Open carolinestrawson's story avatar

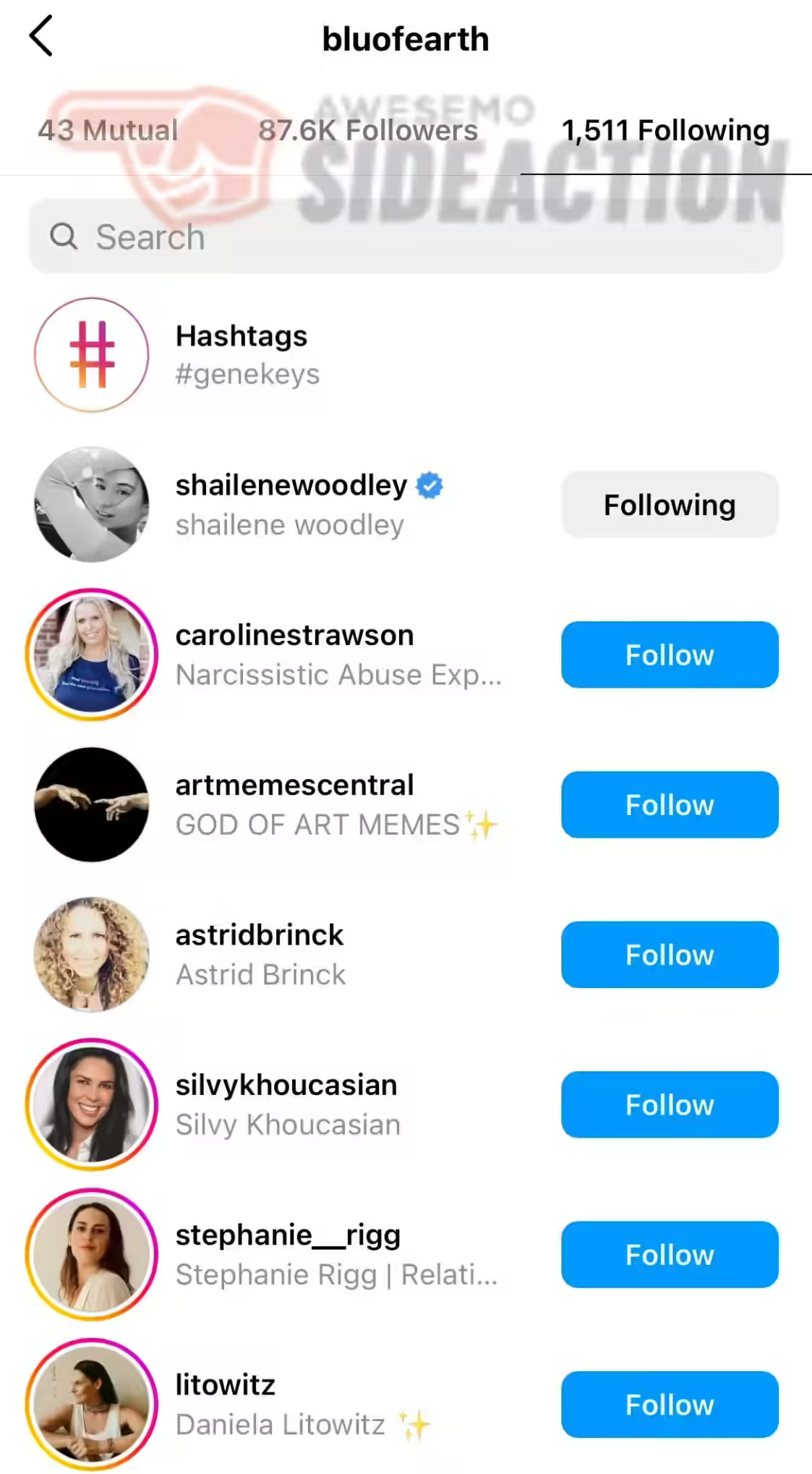tap(92, 655)
